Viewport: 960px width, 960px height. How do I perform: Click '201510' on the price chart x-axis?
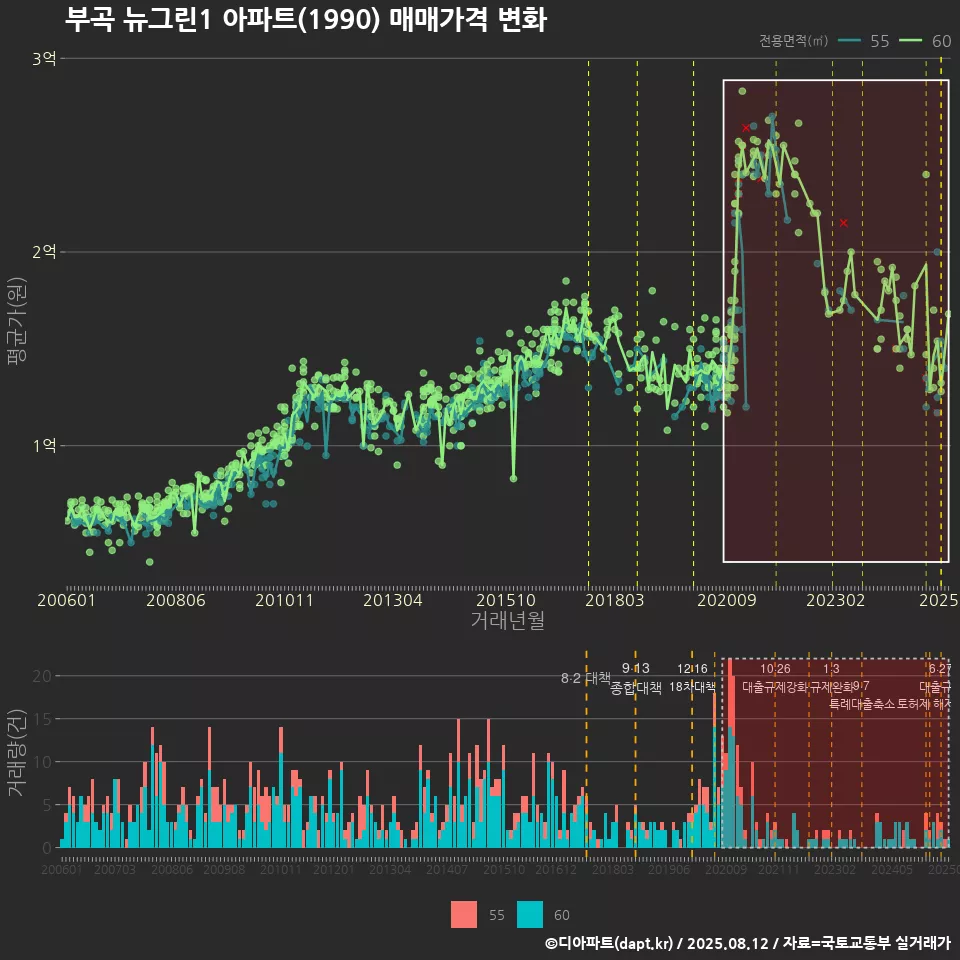(506, 600)
